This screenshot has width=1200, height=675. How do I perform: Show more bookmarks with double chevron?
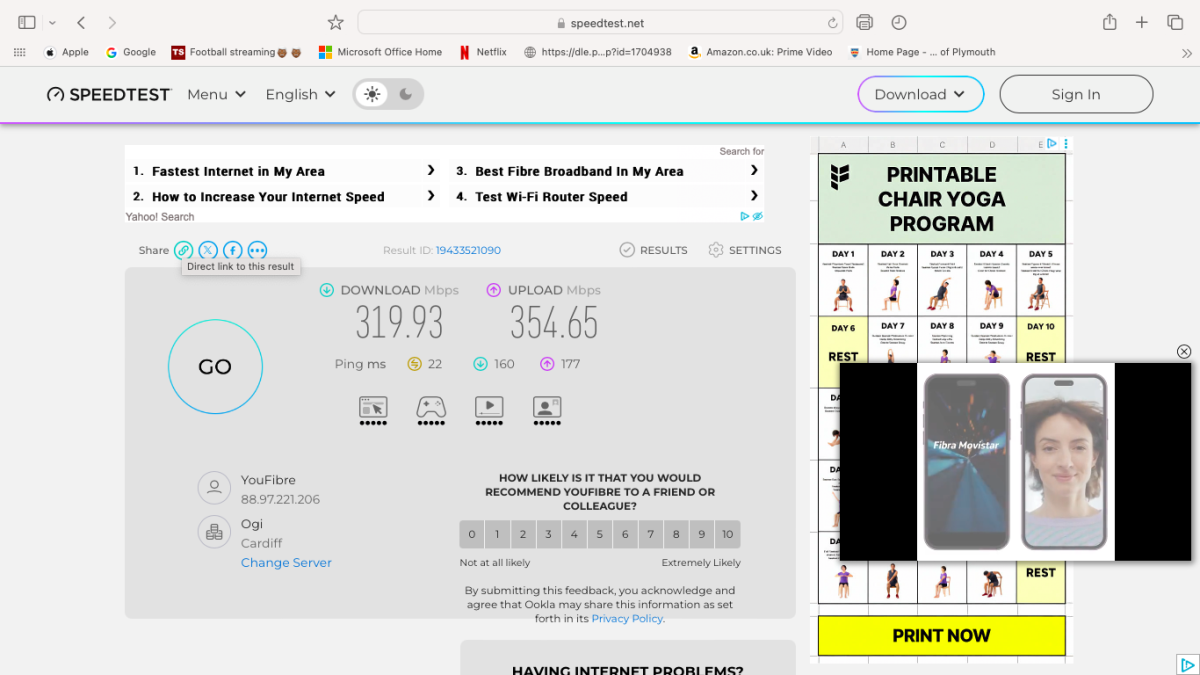point(1186,53)
